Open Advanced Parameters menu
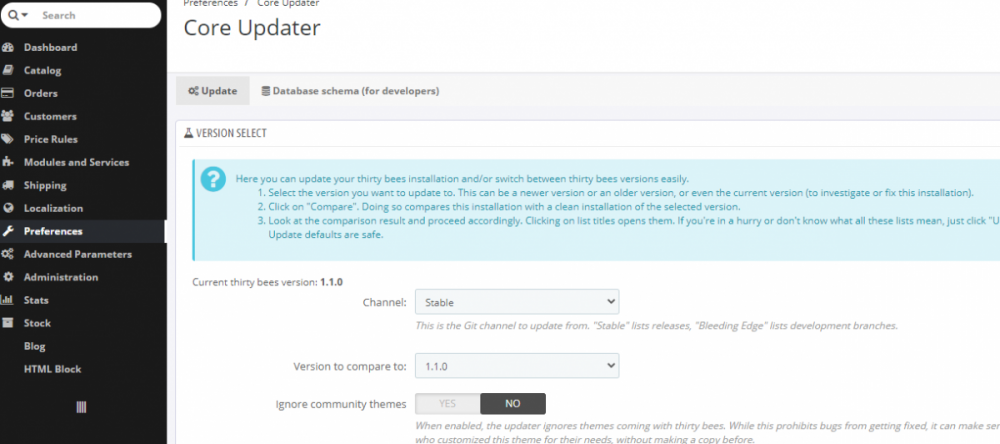 pos(77,255)
